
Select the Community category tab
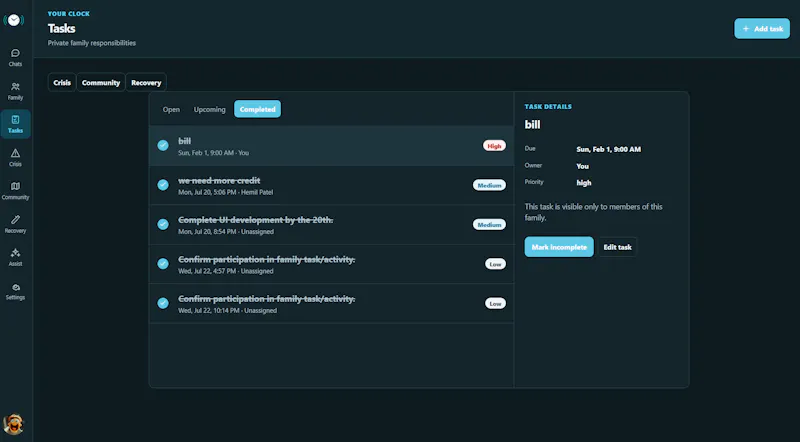point(101,83)
